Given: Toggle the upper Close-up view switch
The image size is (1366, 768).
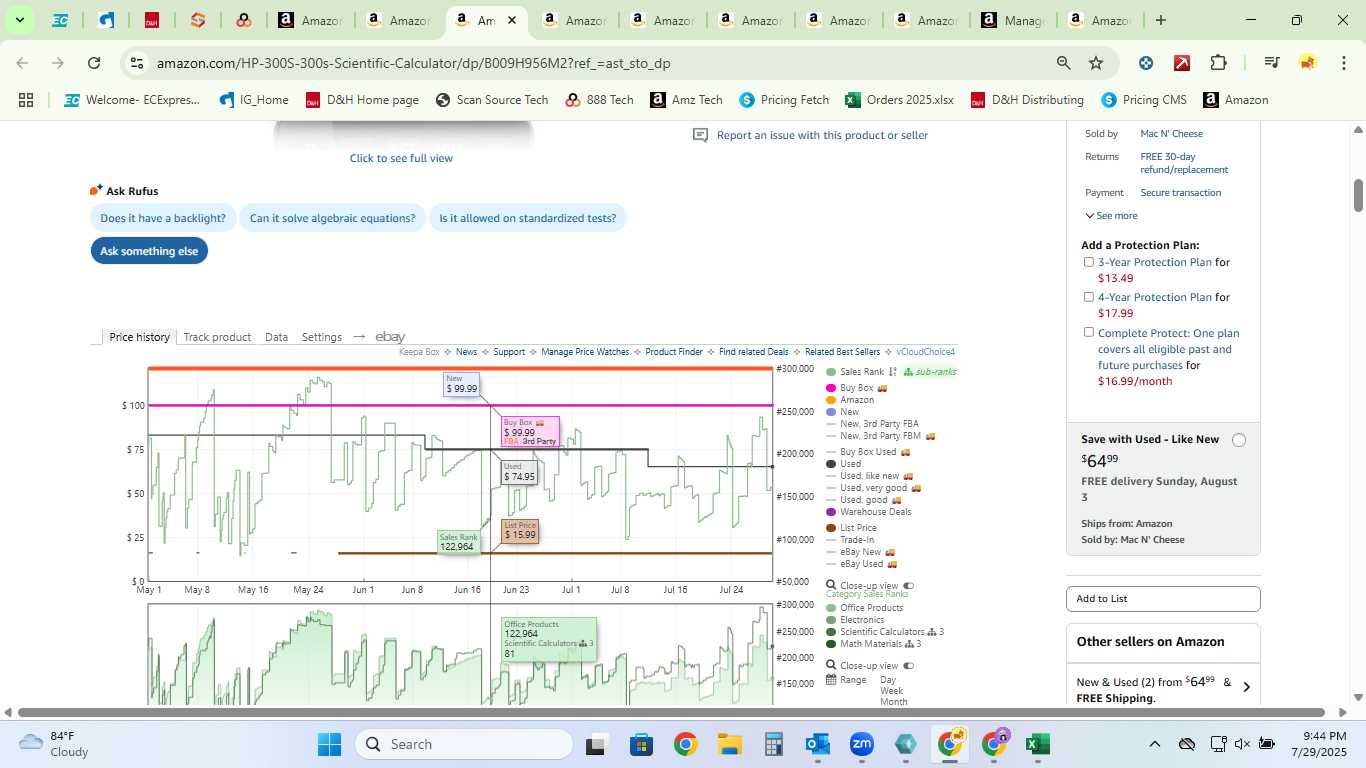Looking at the screenshot, I should point(909,586).
